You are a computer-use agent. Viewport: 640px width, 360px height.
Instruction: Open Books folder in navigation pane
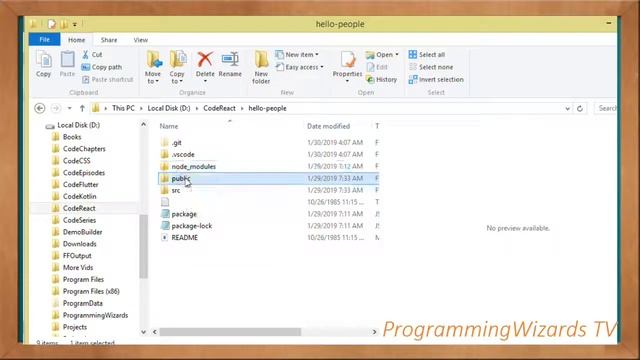[x=72, y=137]
